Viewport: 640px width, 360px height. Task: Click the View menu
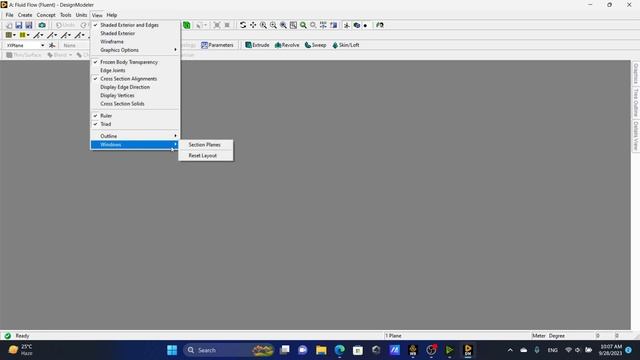tap(97, 15)
